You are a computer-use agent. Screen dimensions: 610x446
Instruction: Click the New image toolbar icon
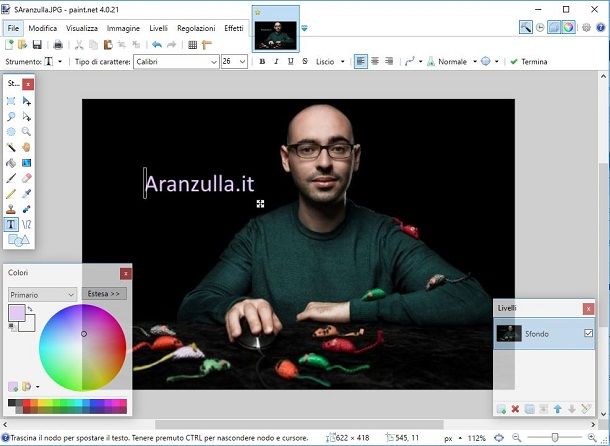tap(9, 45)
